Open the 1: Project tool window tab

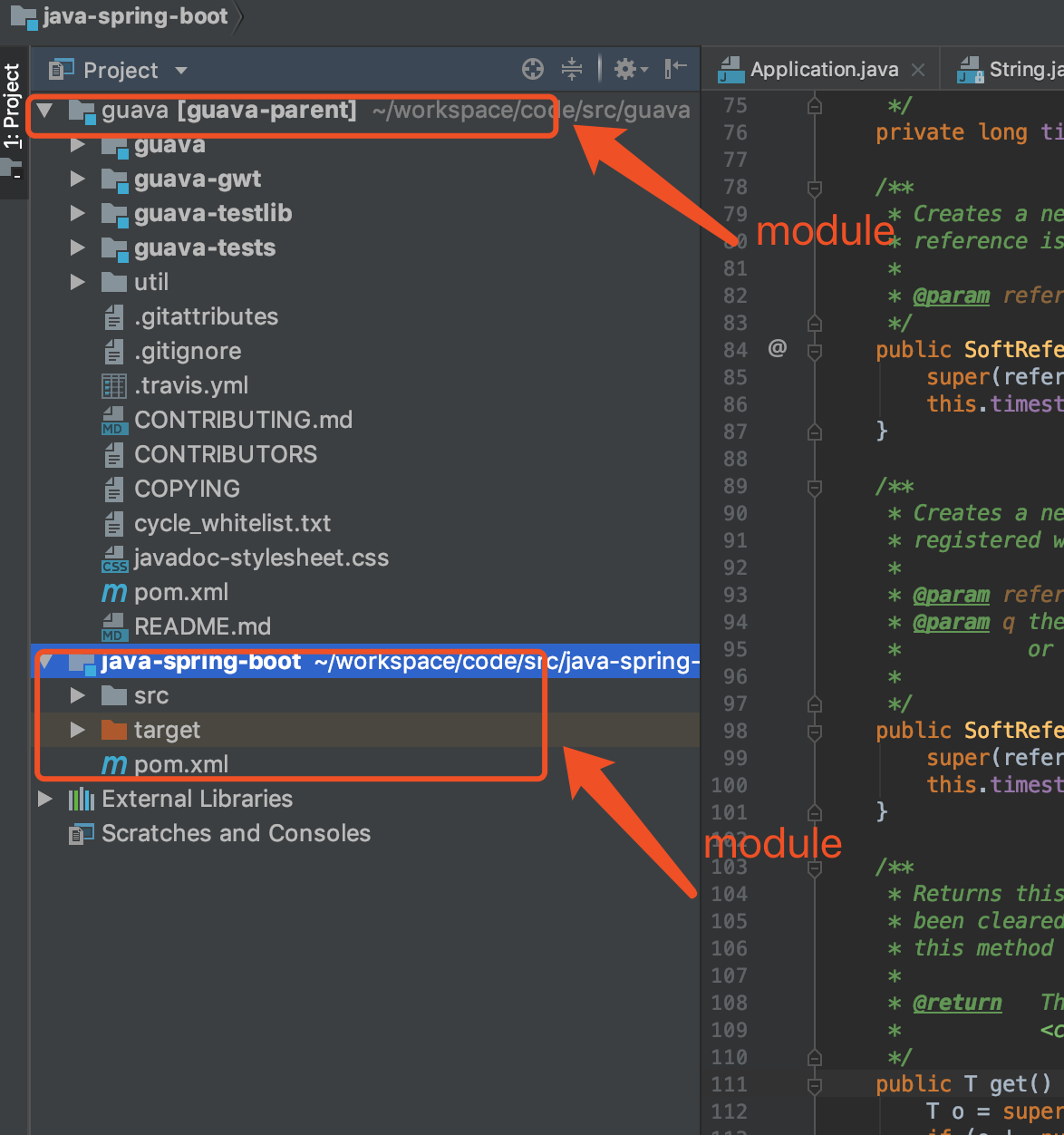click(12, 105)
